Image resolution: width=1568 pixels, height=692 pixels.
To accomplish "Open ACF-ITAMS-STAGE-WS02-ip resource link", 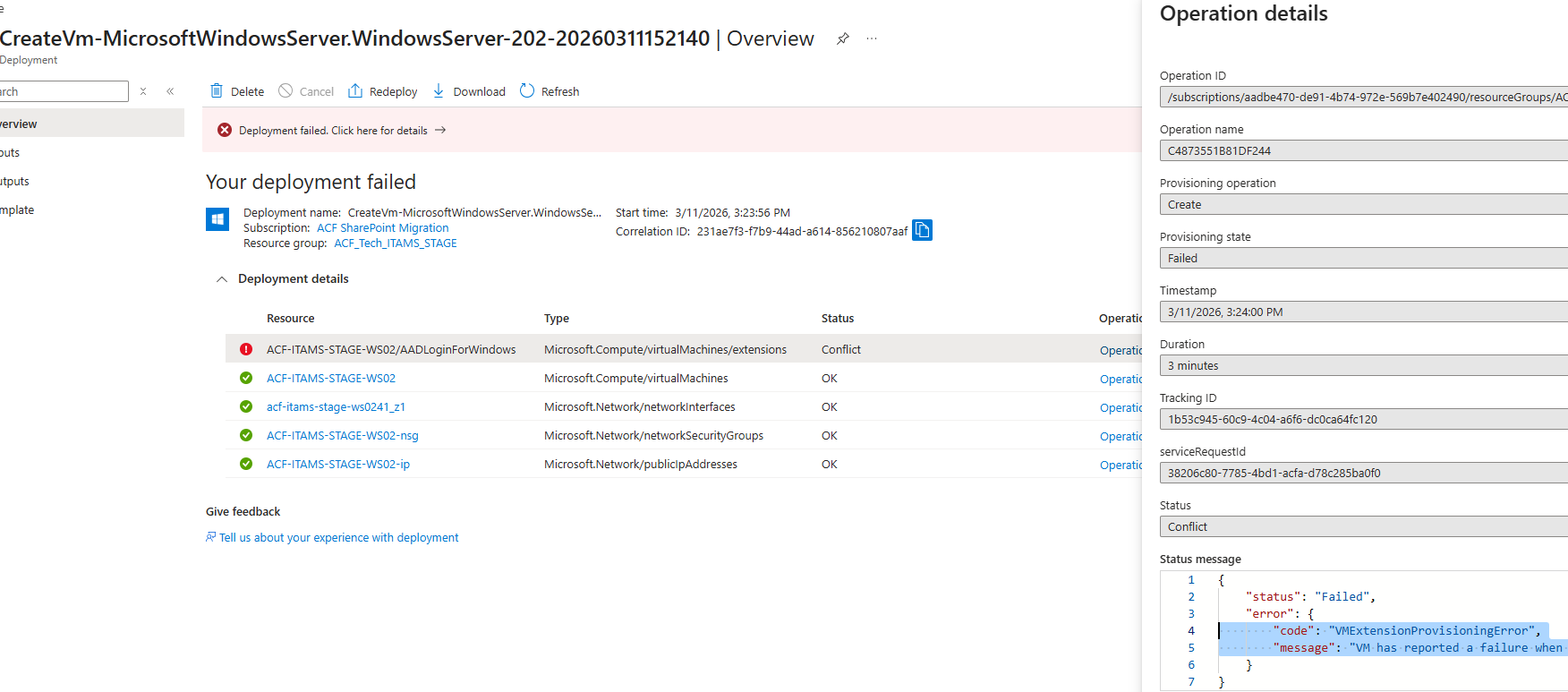I will [338, 465].
